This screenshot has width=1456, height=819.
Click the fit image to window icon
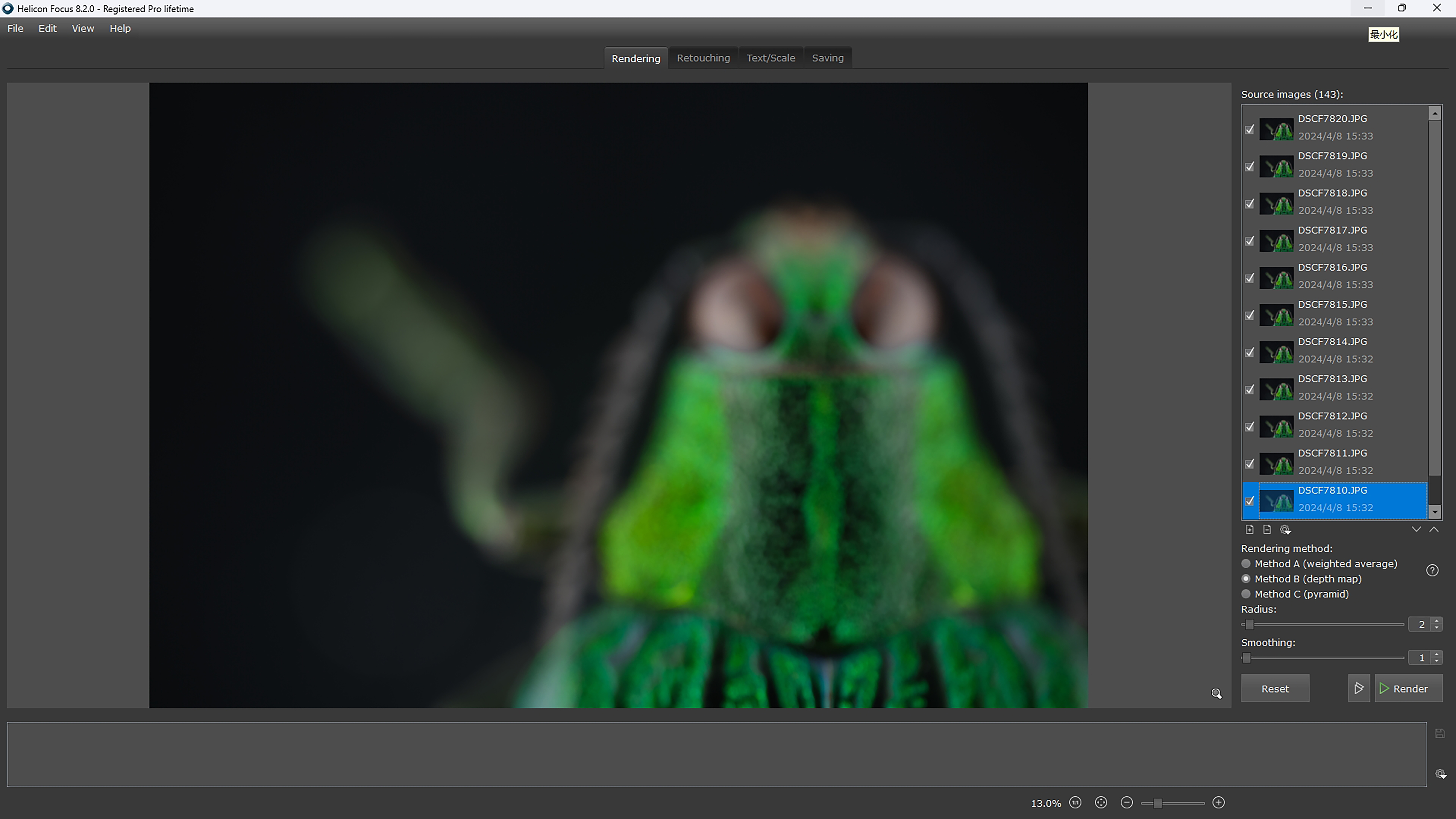pyautogui.click(x=1101, y=803)
